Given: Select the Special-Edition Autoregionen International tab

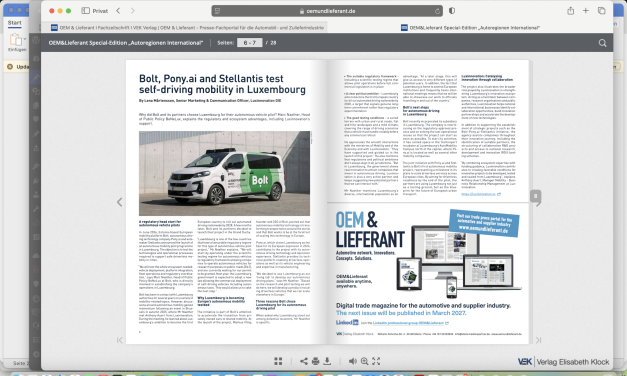Looking at the screenshot, I should (x=470, y=28).
